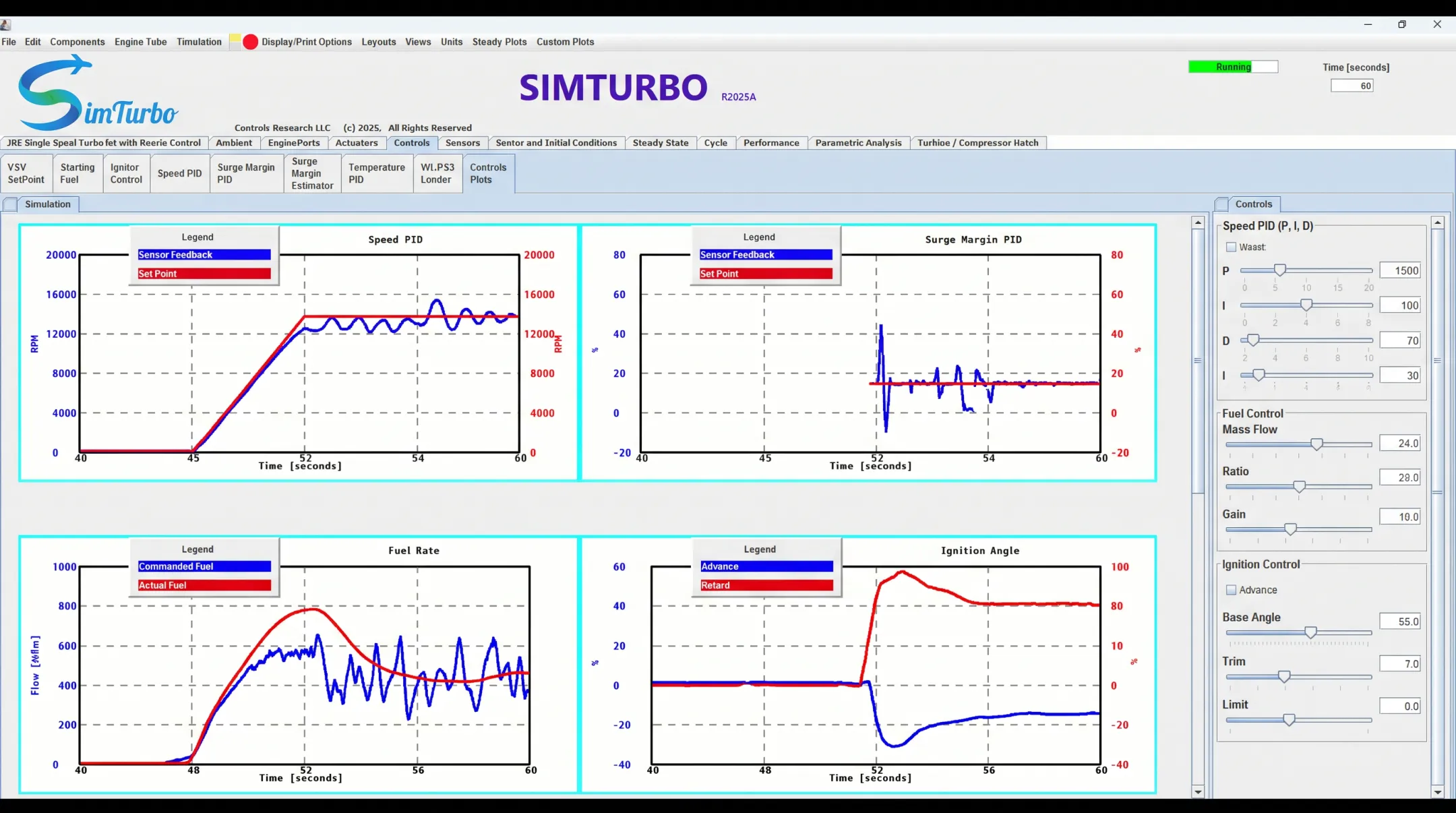1456x813 pixels.
Task: Open Display/Print Options menu
Action: (x=307, y=42)
